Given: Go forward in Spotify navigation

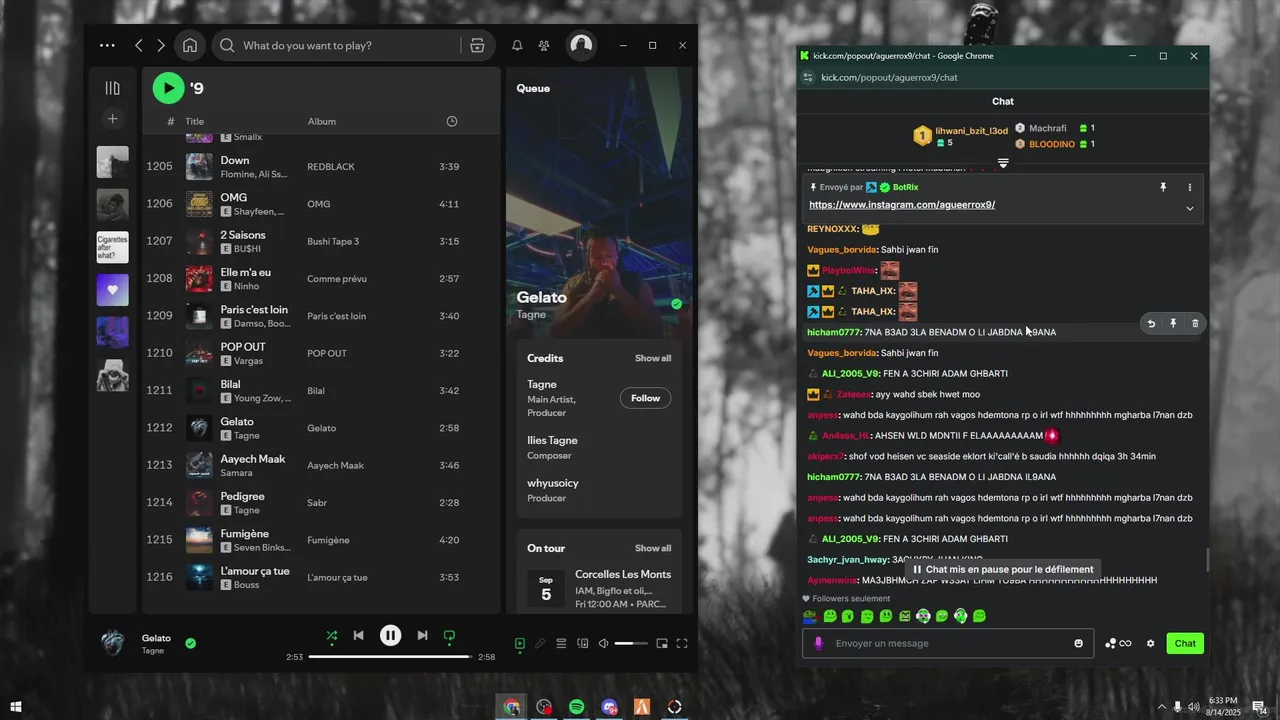Looking at the screenshot, I should click(x=160, y=45).
